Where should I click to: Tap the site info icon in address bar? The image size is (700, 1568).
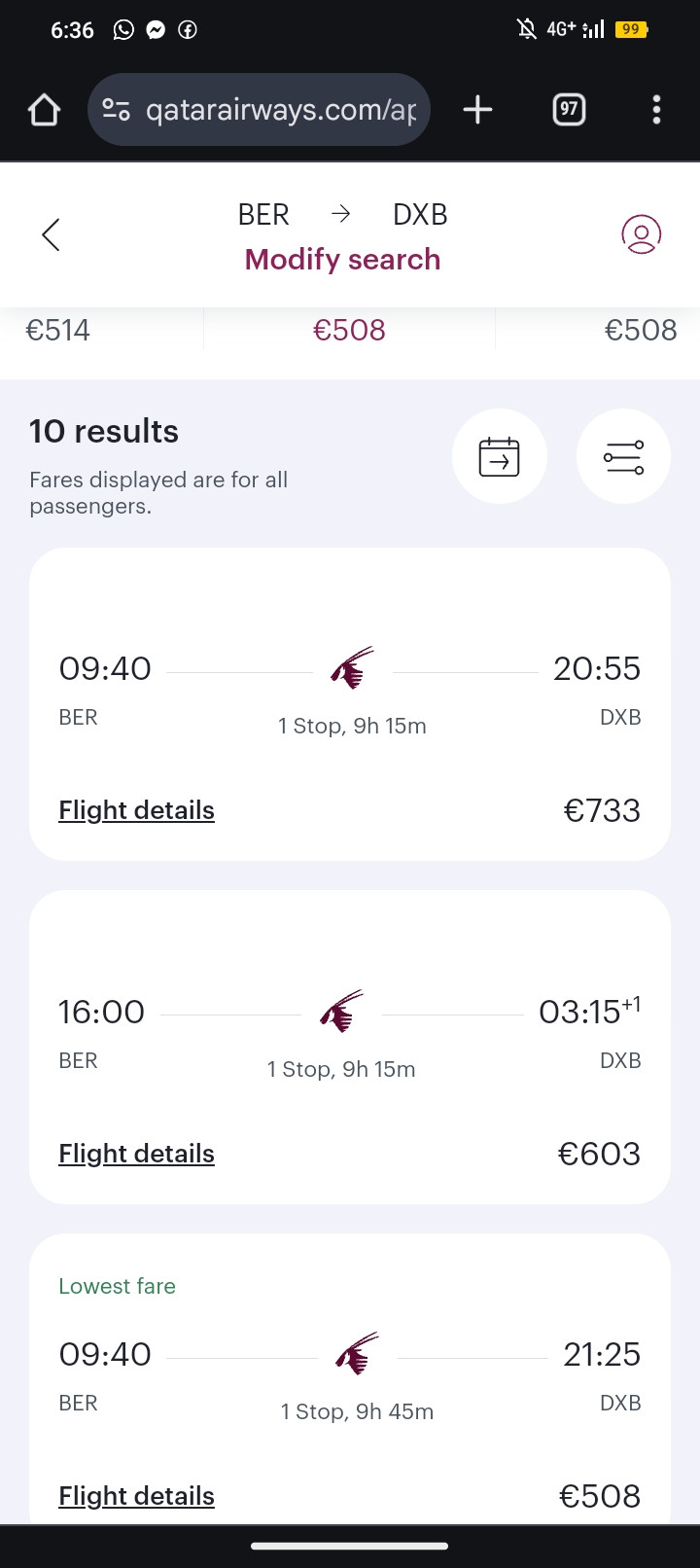pos(117,110)
